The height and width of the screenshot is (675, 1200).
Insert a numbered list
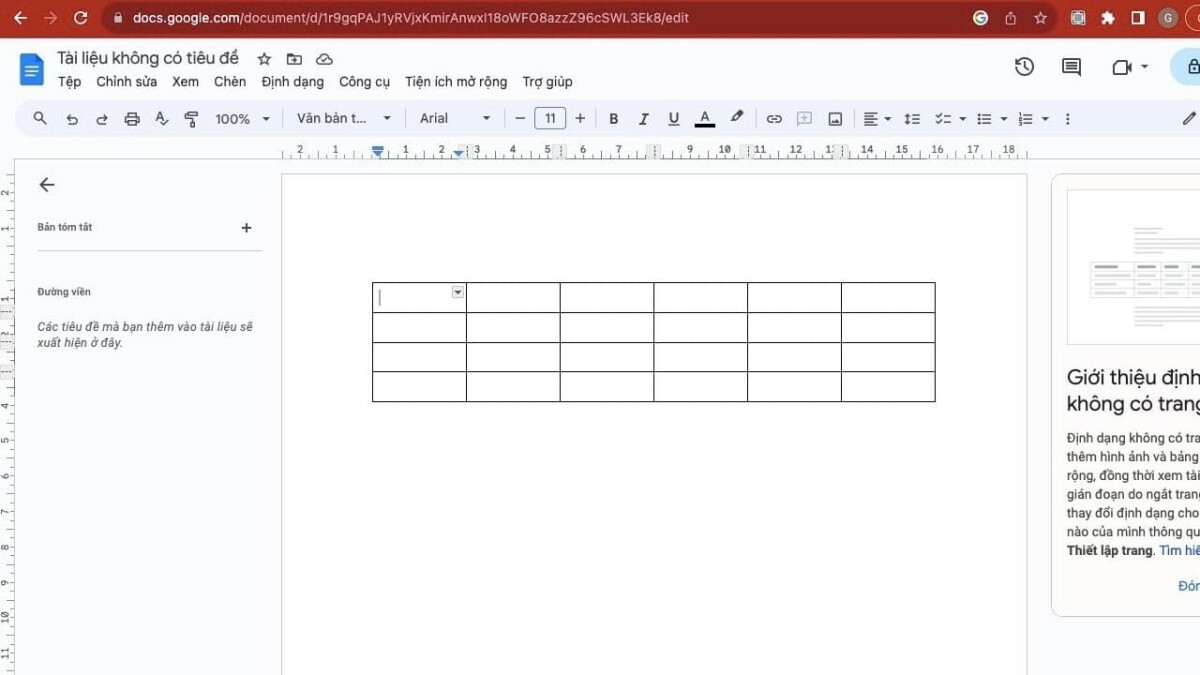1025,119
